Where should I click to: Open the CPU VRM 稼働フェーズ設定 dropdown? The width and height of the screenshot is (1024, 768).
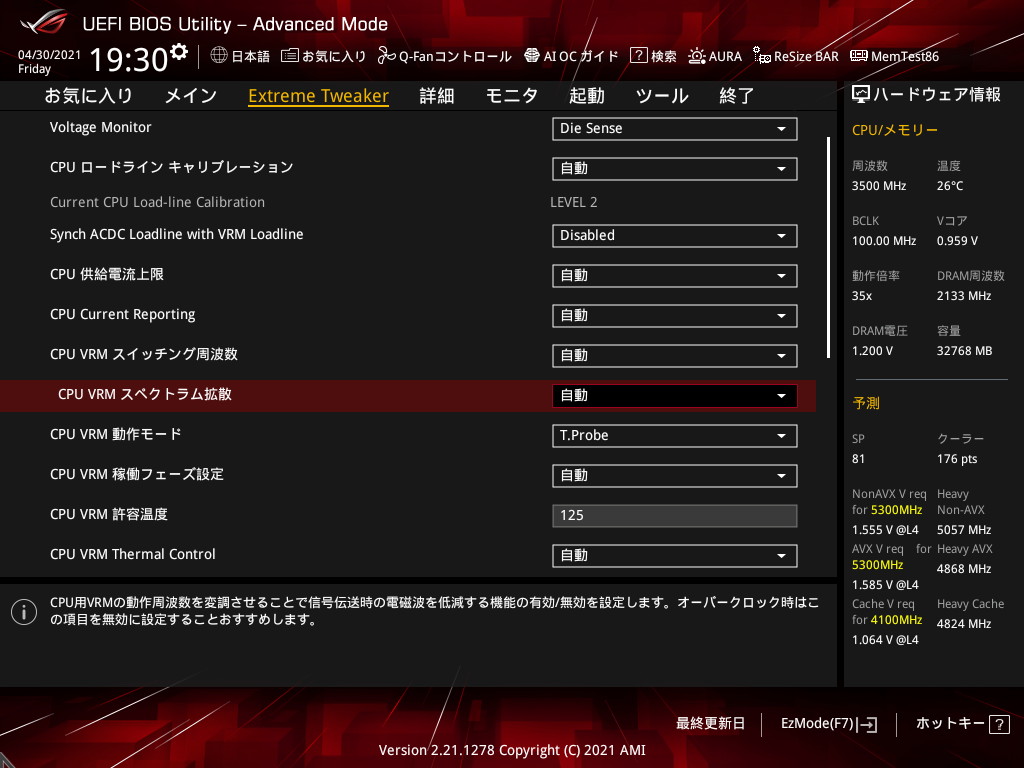click(x=675, y=475)
